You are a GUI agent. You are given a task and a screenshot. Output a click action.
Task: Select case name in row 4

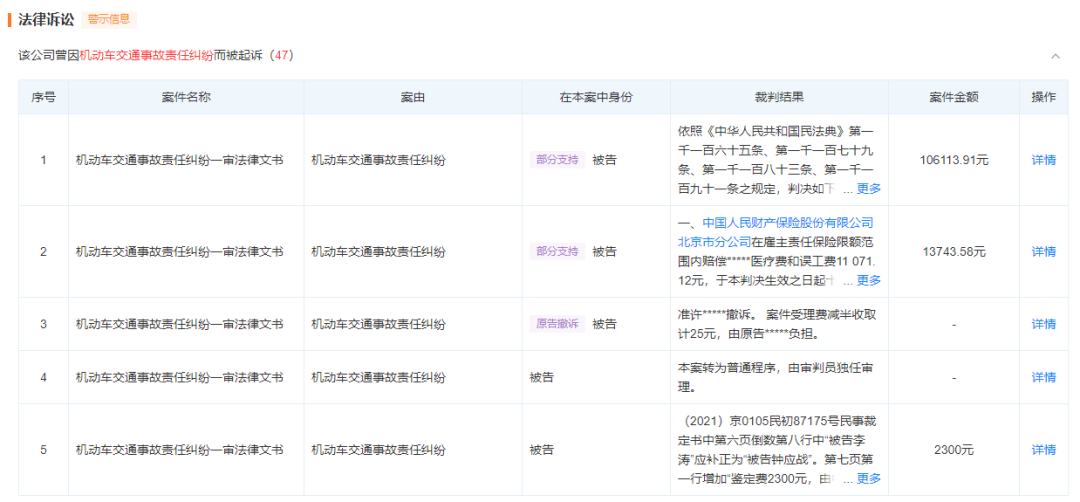[x=179, y=377]
